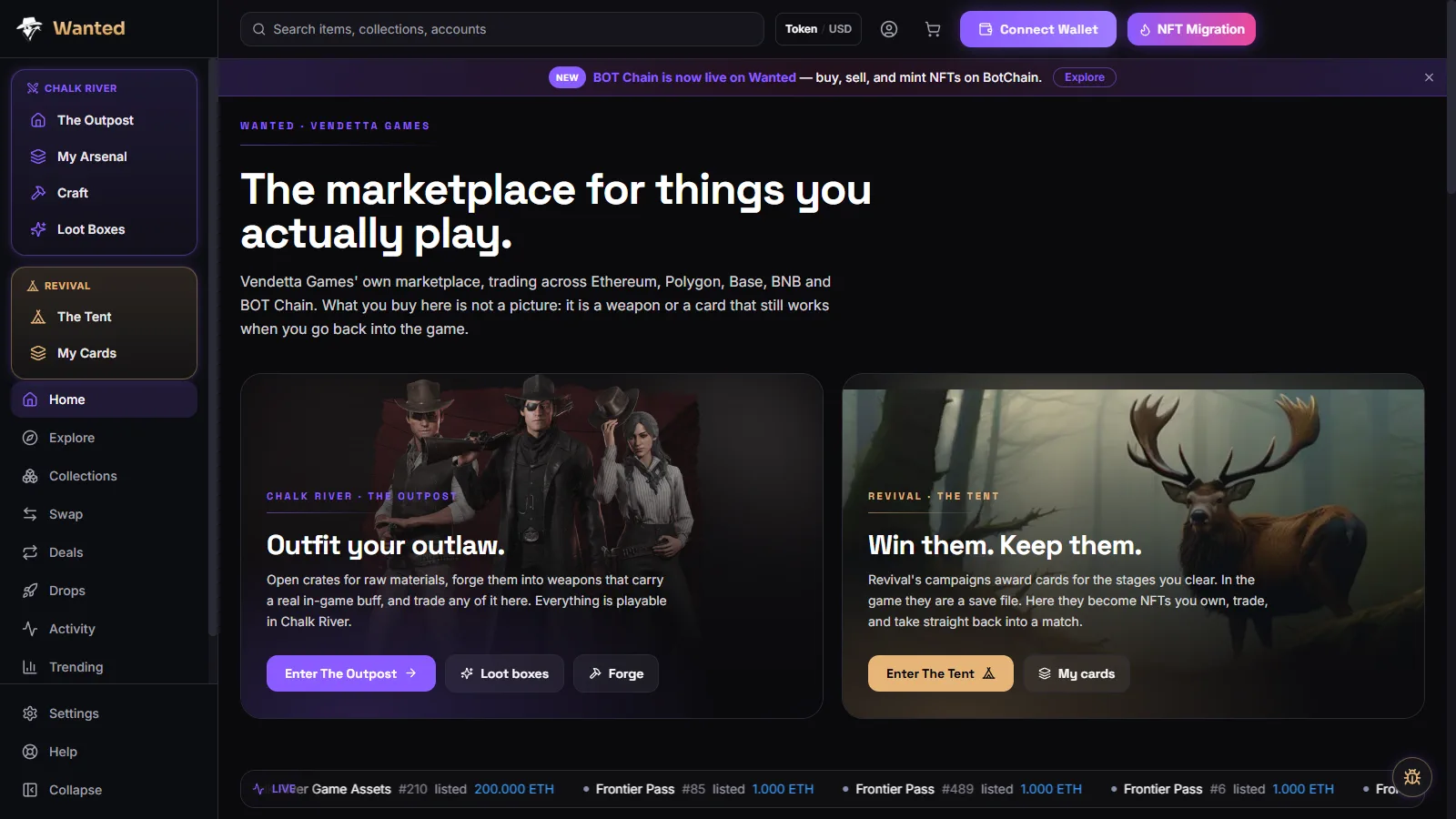Click the Enter The Outpost button
Viewport: 1456px width, 819px height.
coord(351,673)
